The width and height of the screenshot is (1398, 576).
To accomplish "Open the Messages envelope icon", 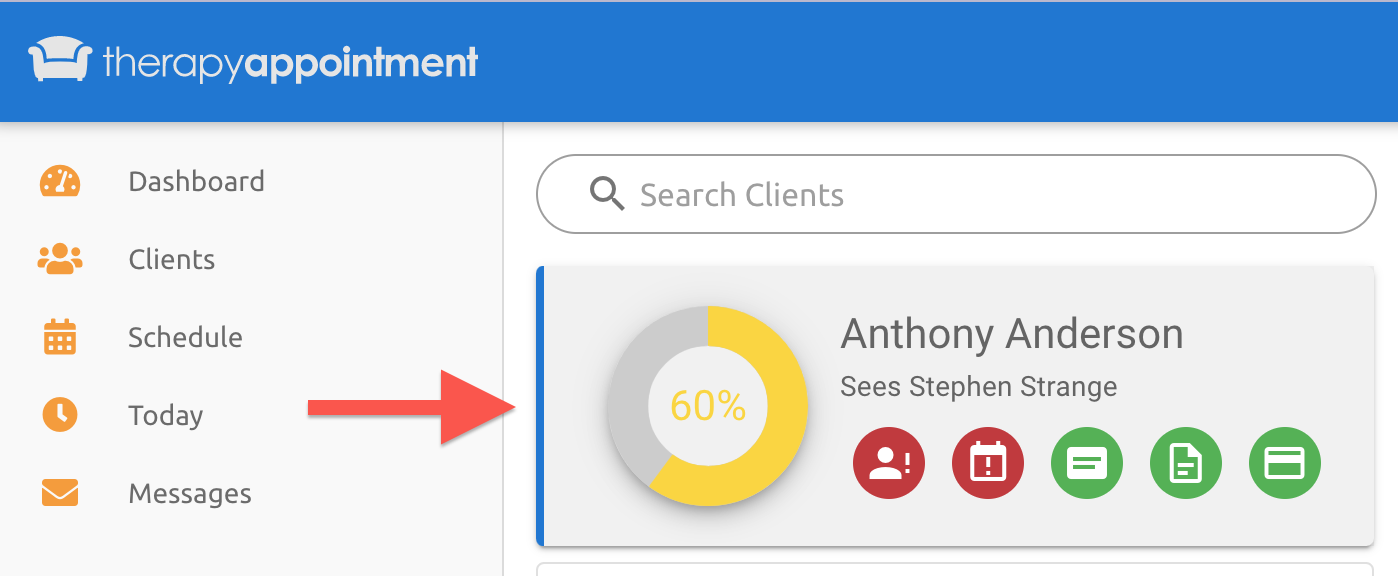I will click(x=60, y=493).
